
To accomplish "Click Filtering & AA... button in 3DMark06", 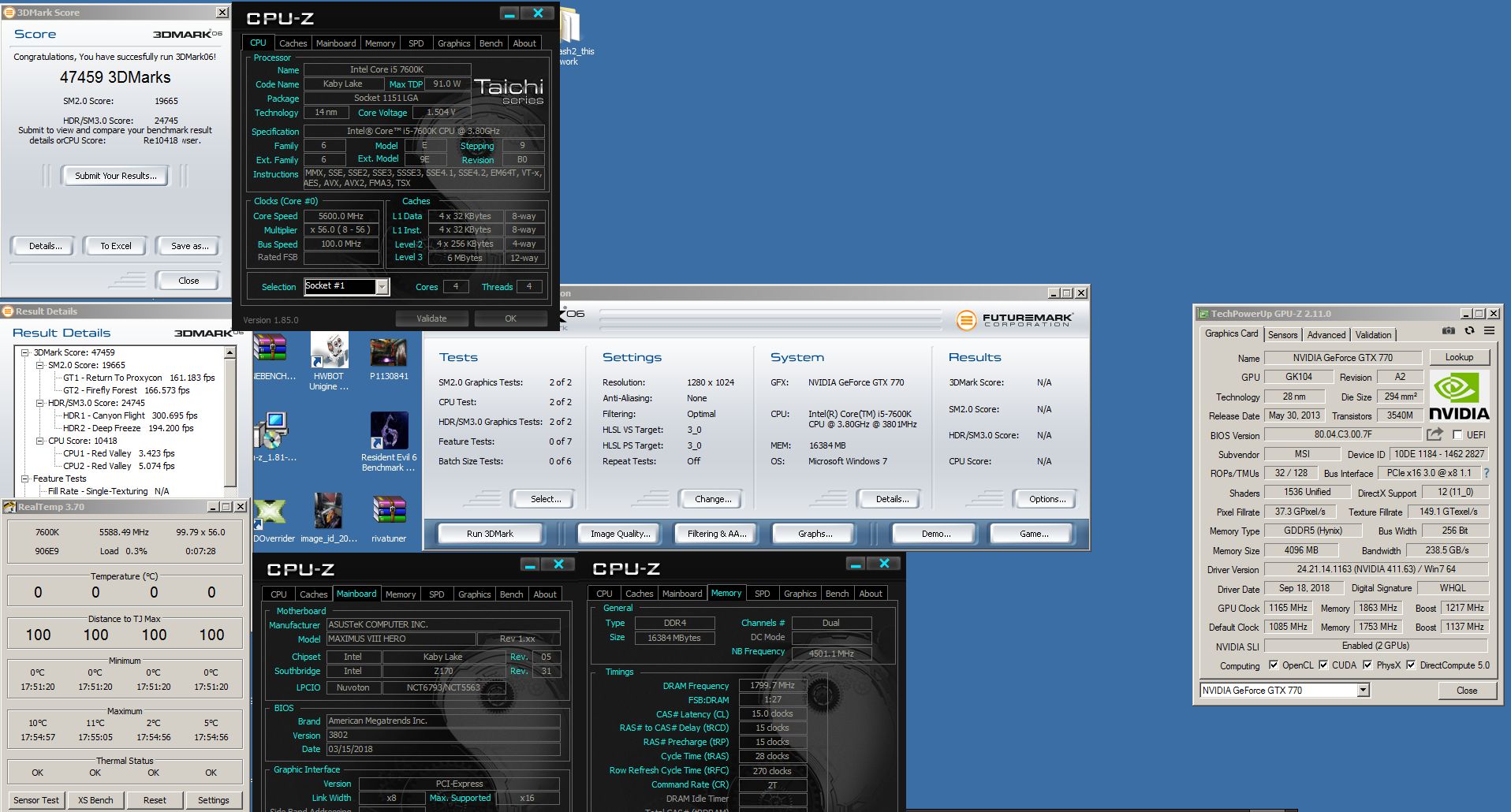I will click(x=716, y=534).
